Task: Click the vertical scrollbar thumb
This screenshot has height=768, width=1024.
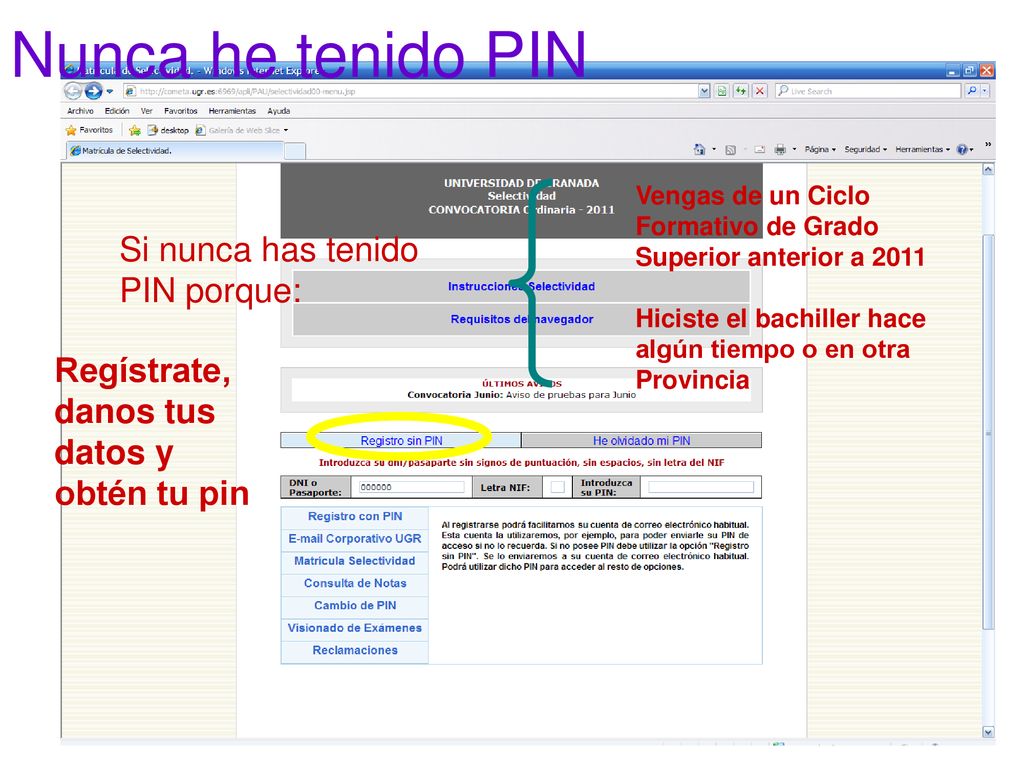Action: pos(988,432)
